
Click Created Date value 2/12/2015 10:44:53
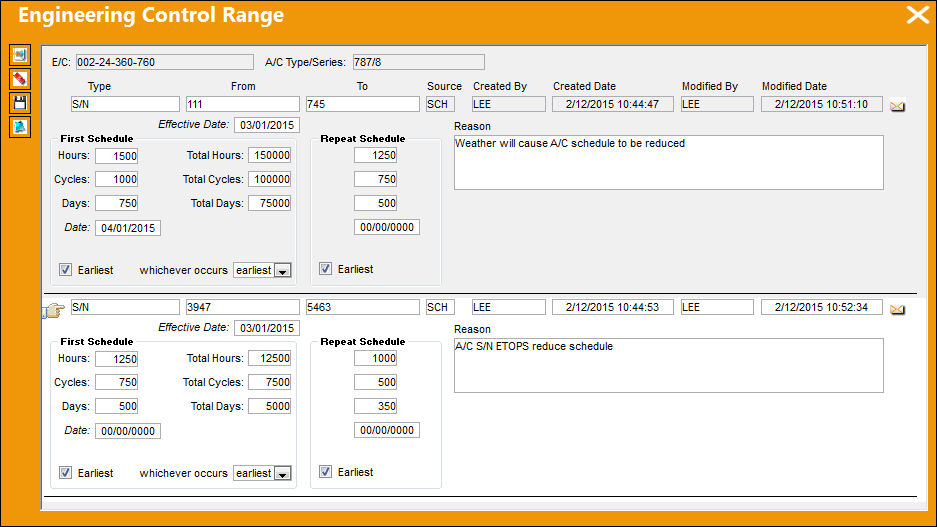pyautogui.click(x=613, y=307)
